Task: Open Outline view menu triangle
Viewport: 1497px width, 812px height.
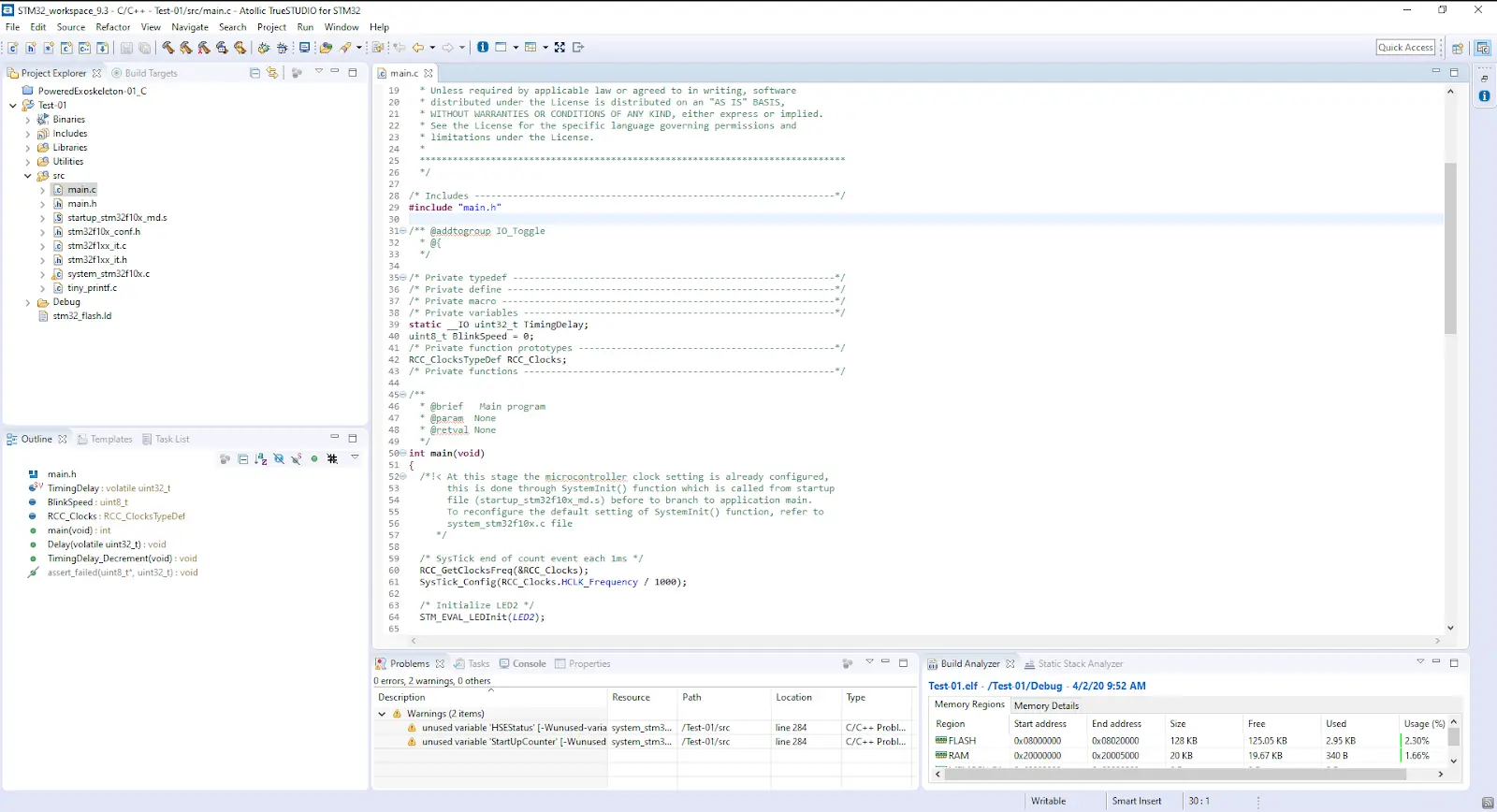Action: 355,457
